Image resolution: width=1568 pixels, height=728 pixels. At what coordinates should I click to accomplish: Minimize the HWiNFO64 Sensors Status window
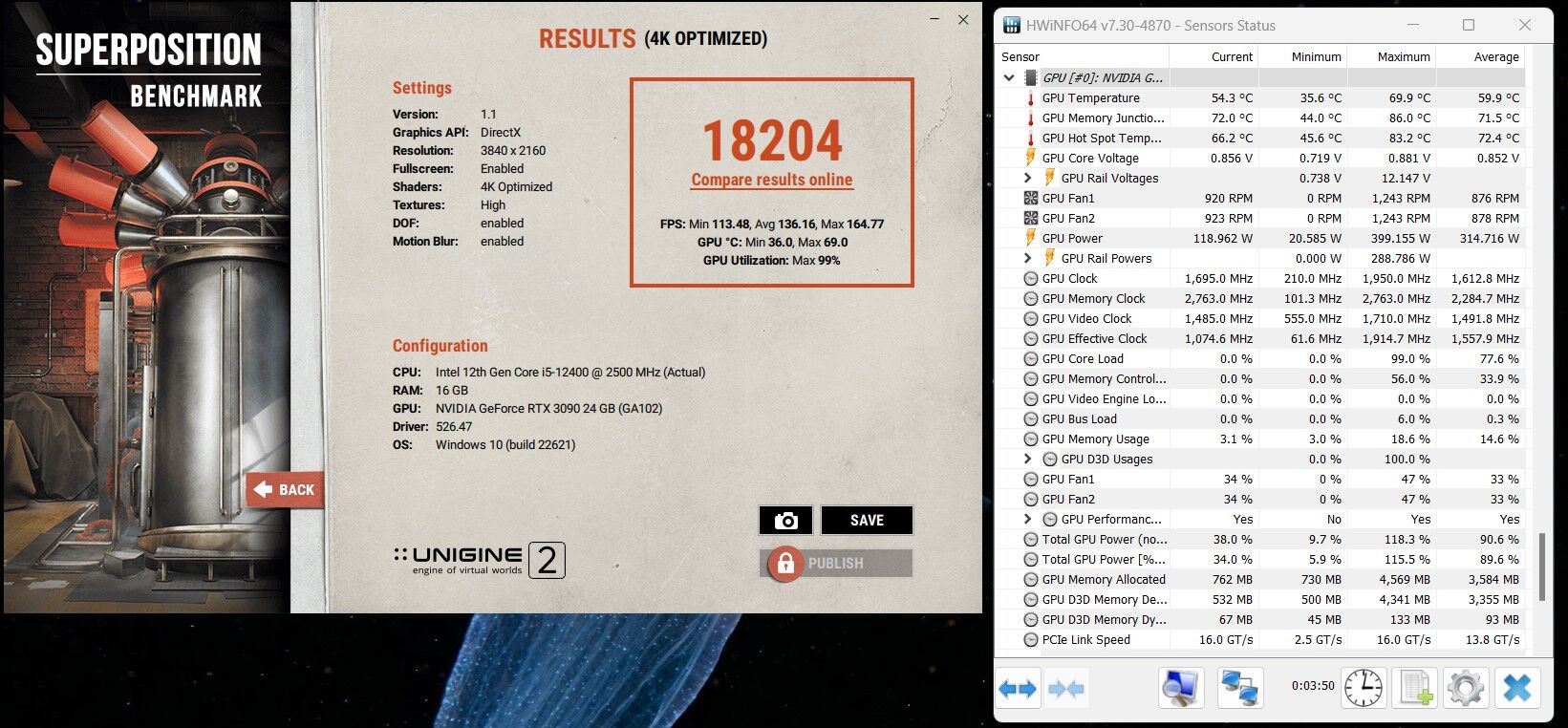(1412, 25)
